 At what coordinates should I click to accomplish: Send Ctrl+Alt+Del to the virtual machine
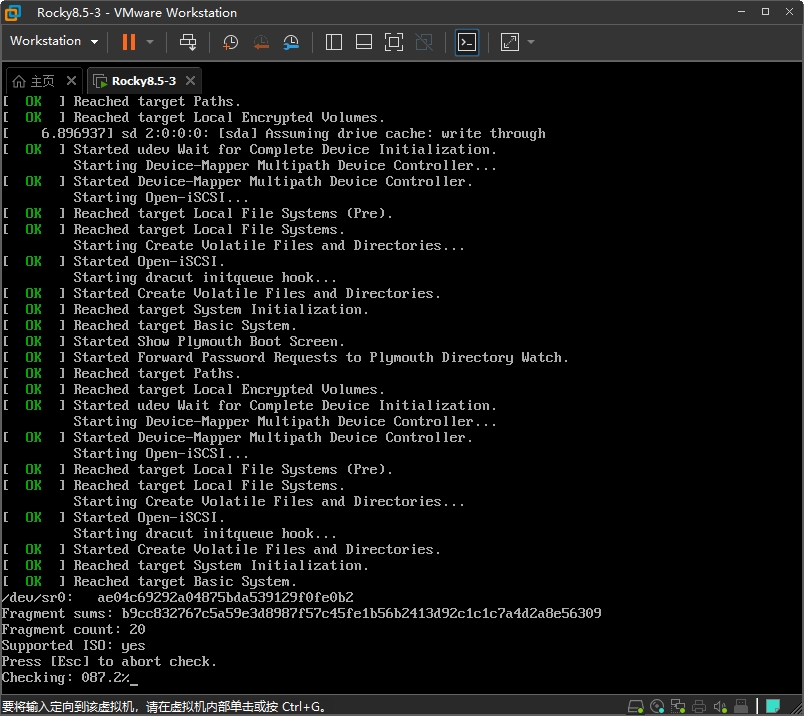pyautogui.click(x=188, y=42)
